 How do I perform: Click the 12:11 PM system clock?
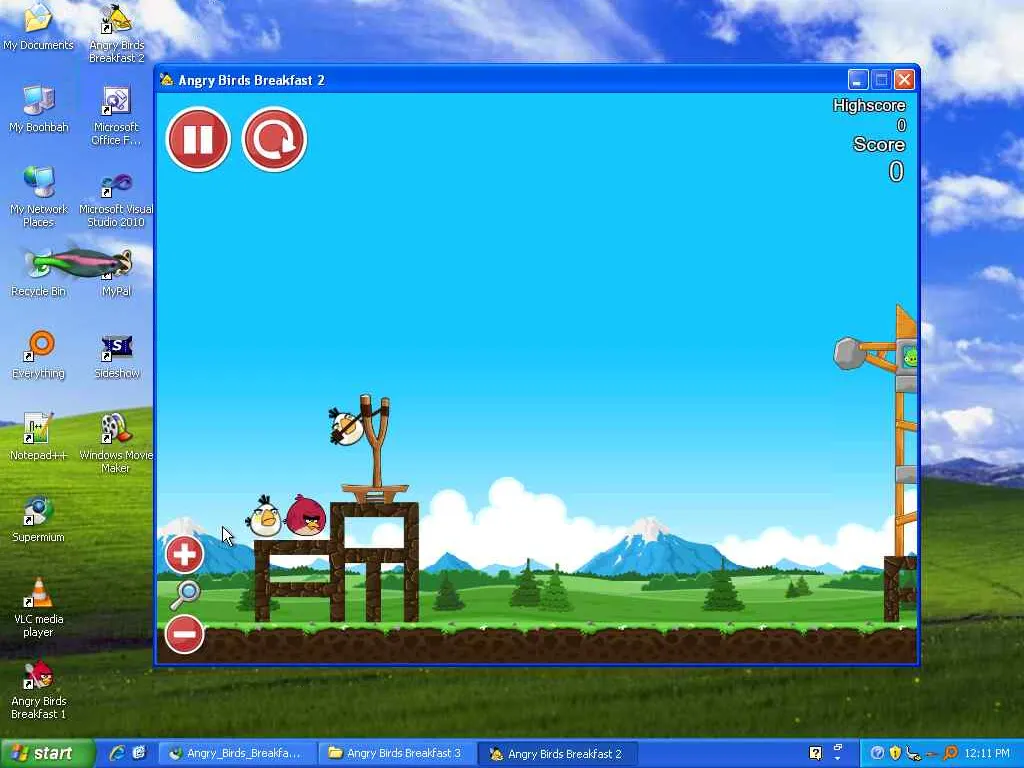click(x=986, y=753)
